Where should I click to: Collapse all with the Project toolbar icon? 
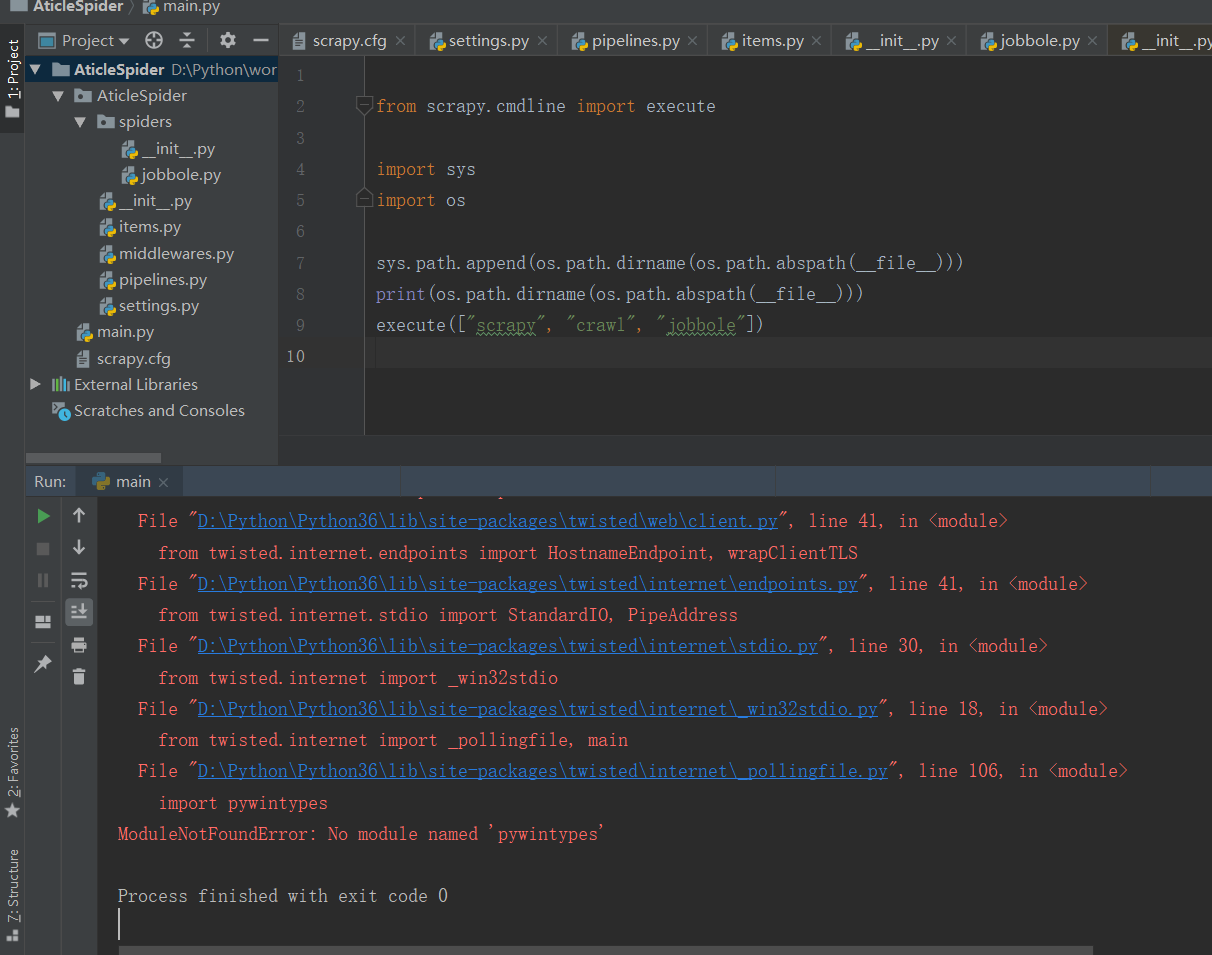click(187, 40)
